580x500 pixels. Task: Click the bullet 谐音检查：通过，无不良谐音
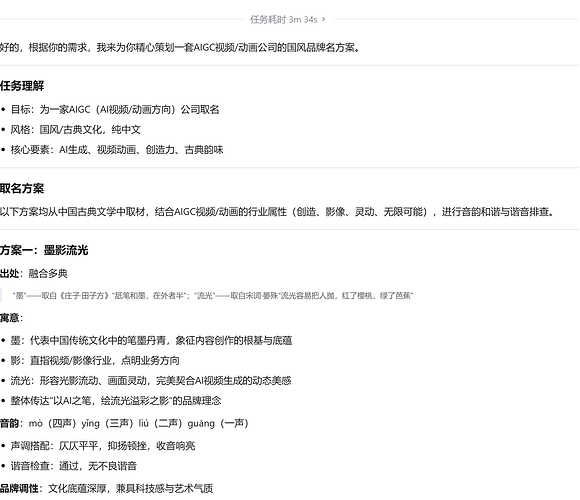(74, 466)
